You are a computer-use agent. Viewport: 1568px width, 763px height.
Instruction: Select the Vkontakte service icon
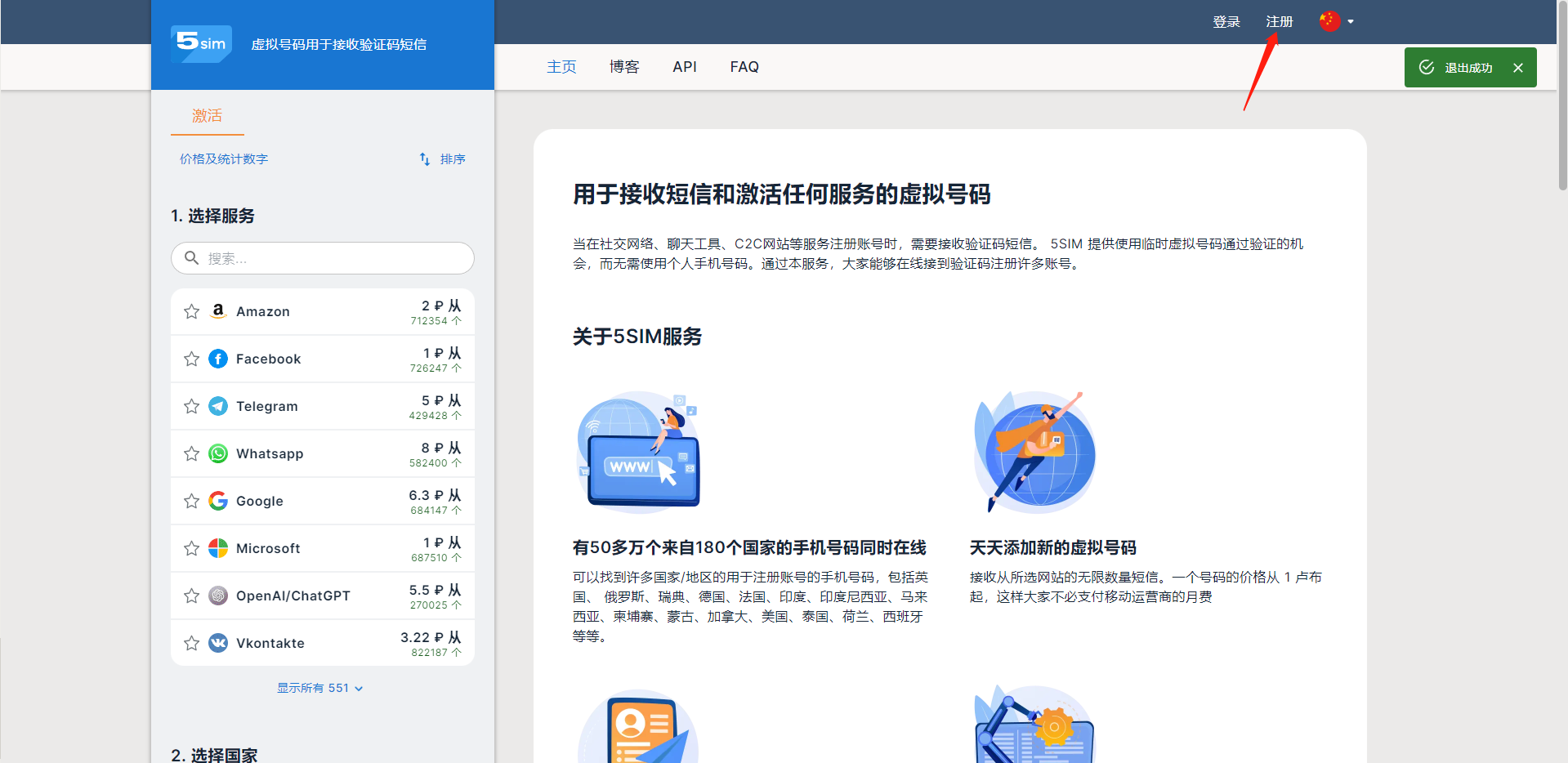218,643
